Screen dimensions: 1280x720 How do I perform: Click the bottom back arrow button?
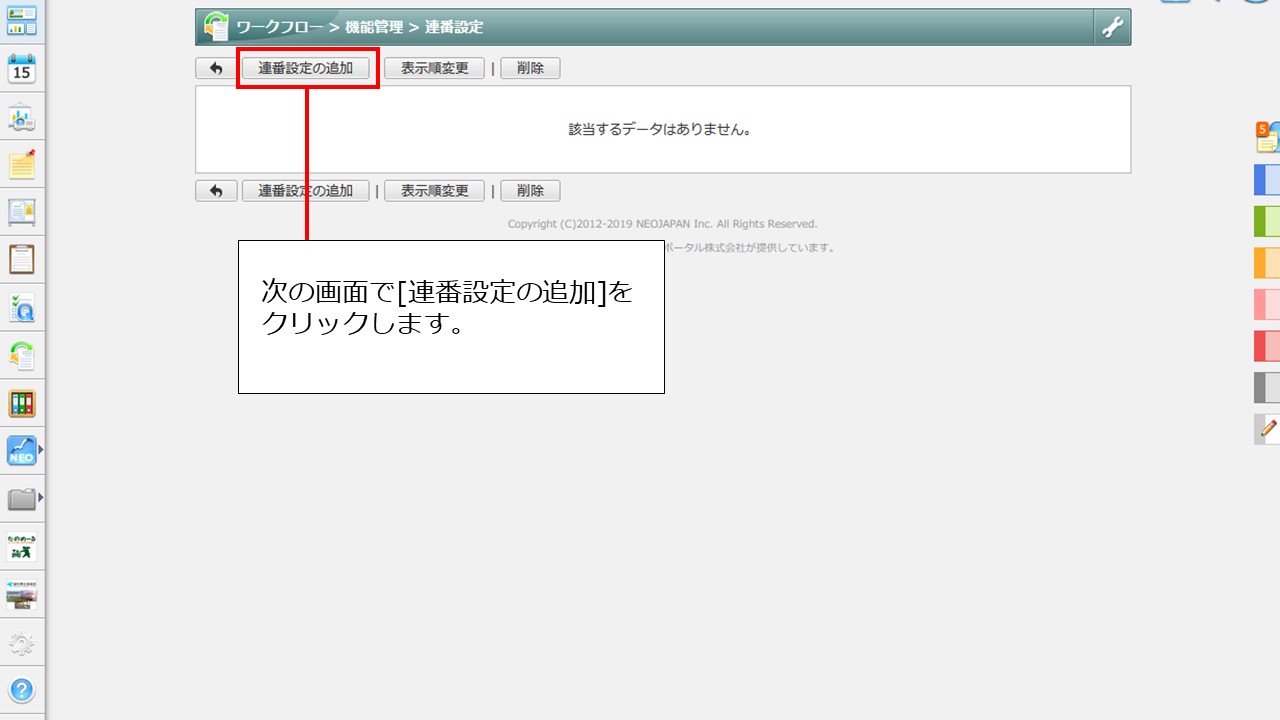tap(216, 190)
